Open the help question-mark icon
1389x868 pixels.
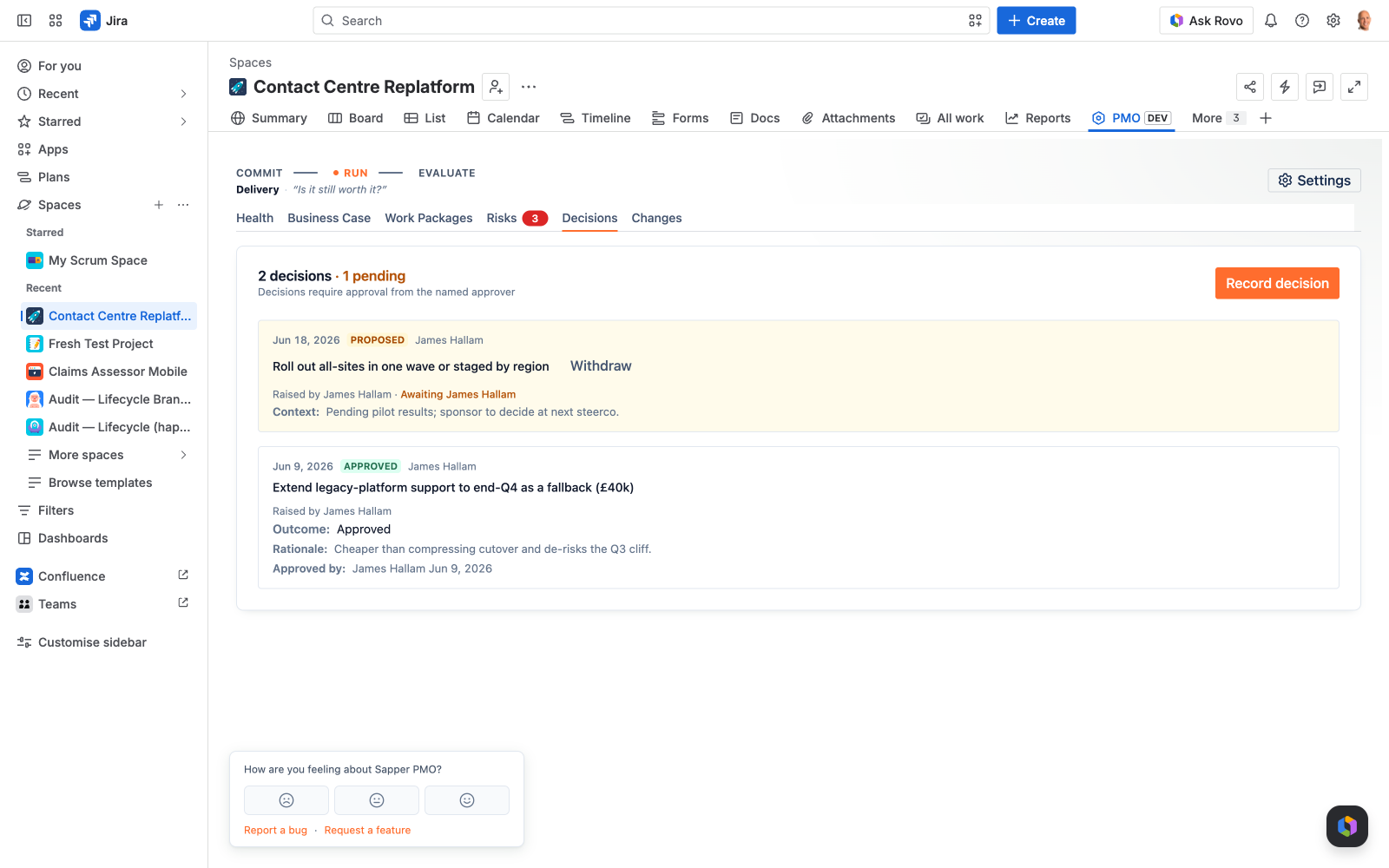point(1302,21)
